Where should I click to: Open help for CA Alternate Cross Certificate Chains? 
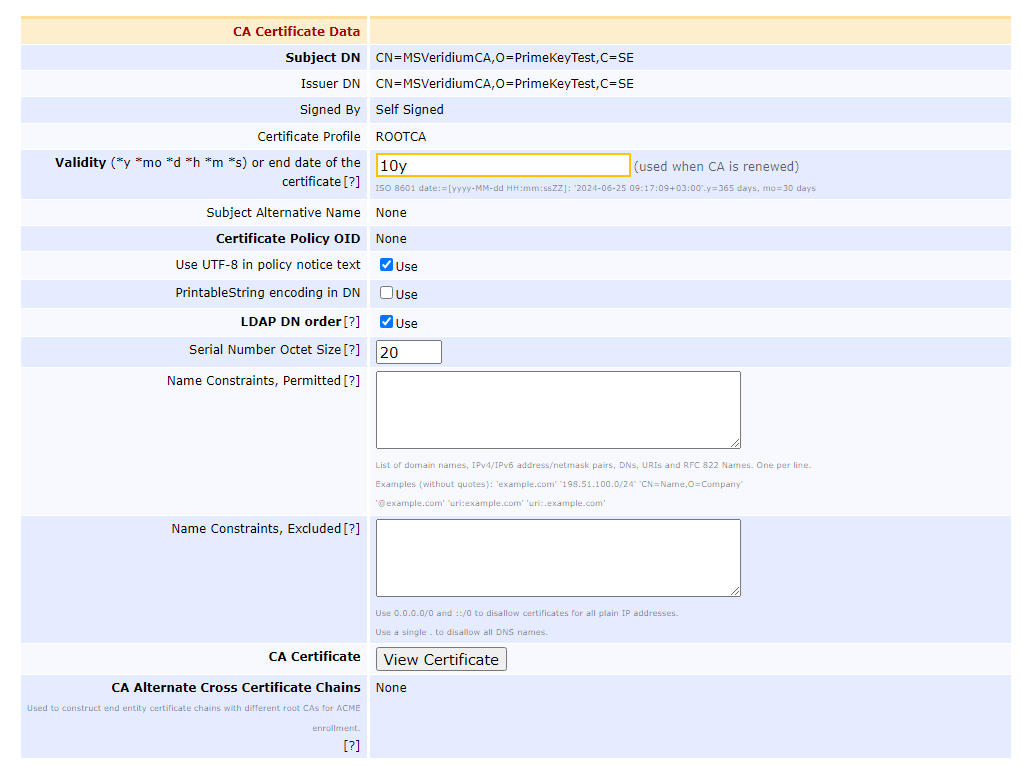351,746
